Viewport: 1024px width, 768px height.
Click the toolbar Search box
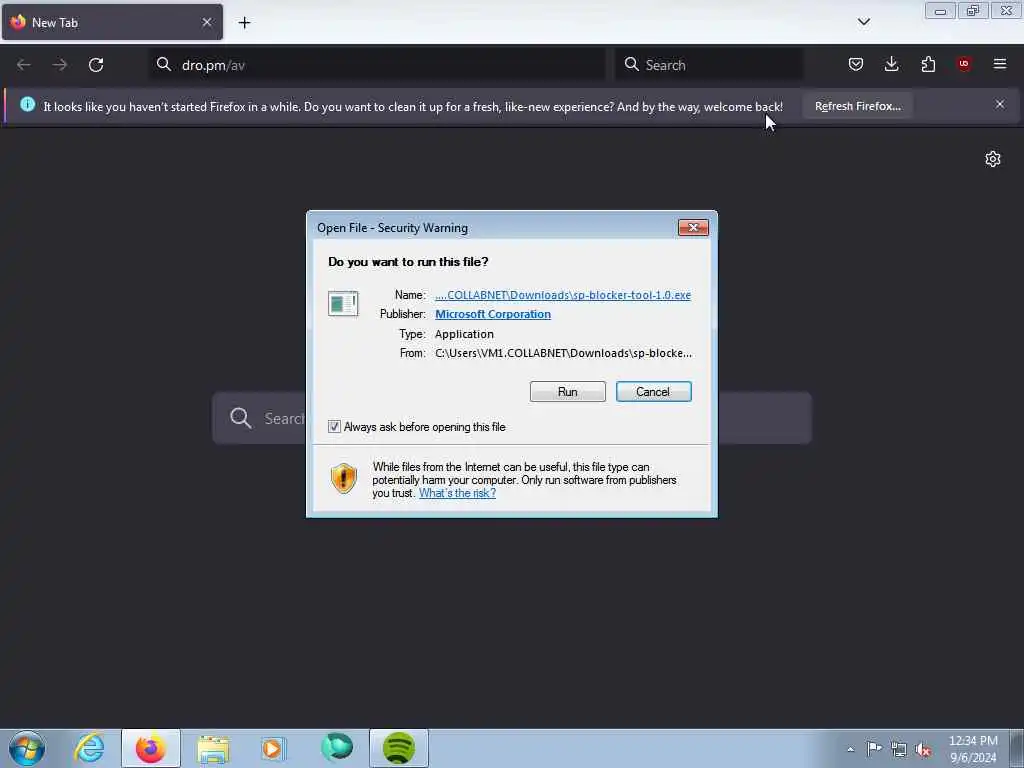[709, 65]
